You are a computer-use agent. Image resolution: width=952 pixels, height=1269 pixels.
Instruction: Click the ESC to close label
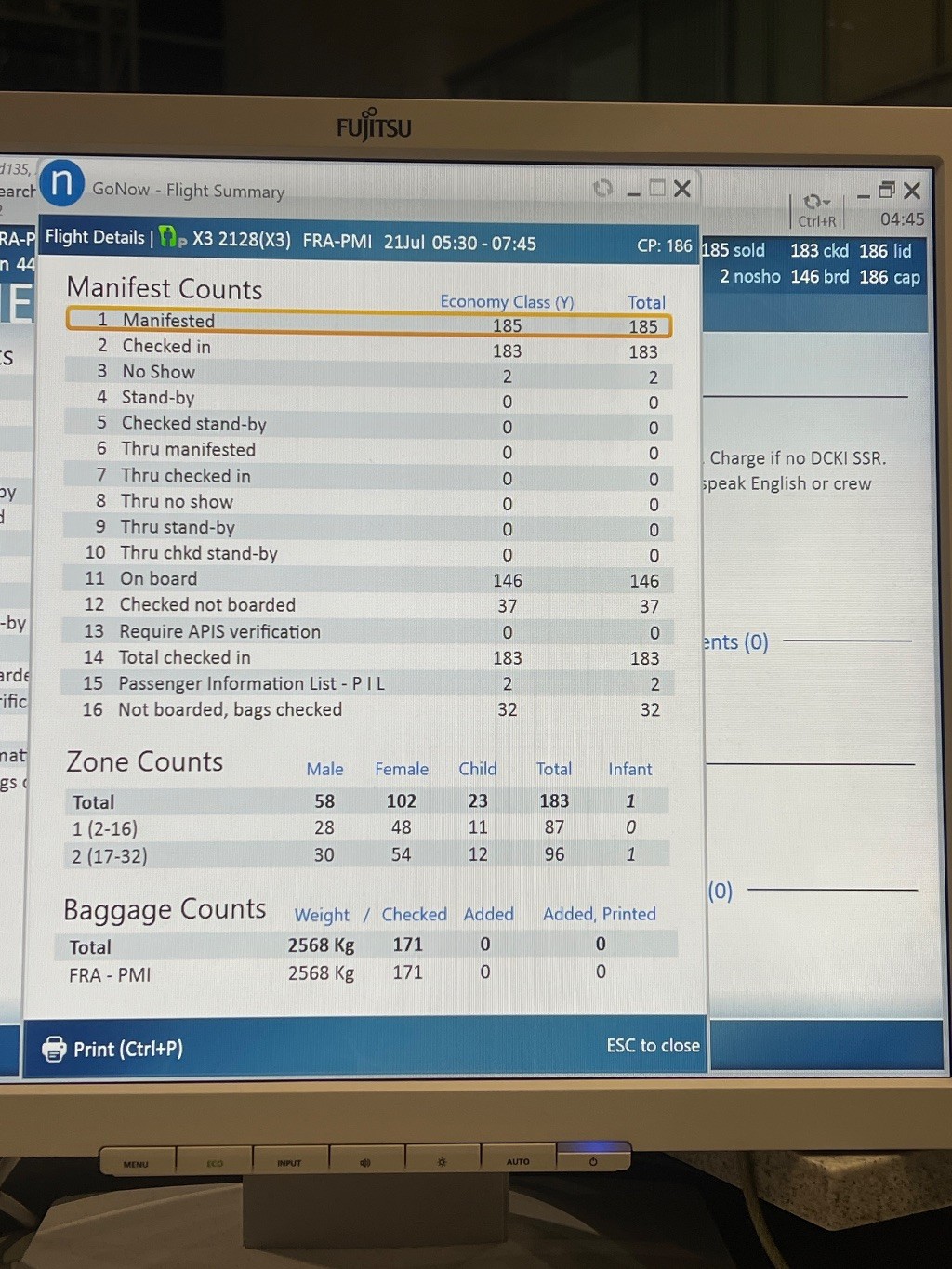click(653, 1046)
